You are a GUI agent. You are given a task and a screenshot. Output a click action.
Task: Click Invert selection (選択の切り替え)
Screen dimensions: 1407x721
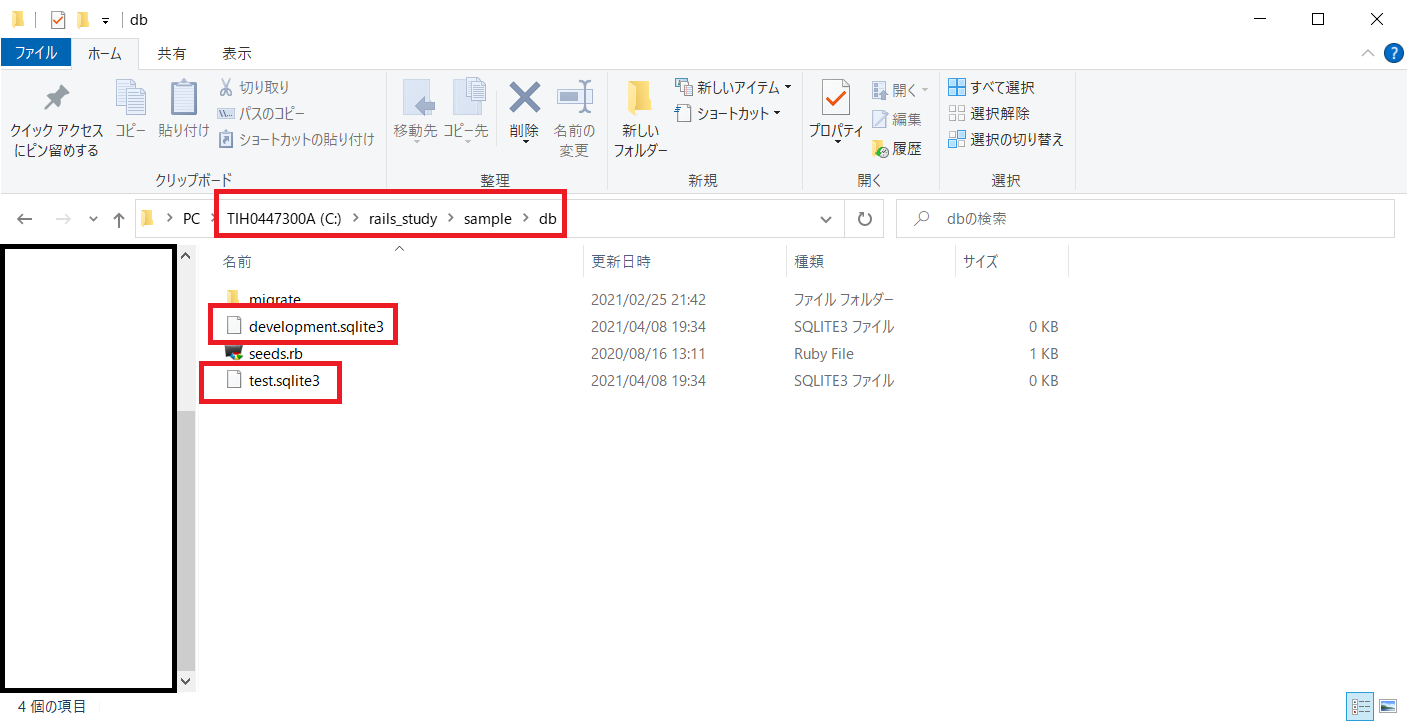click(1006, 140)
